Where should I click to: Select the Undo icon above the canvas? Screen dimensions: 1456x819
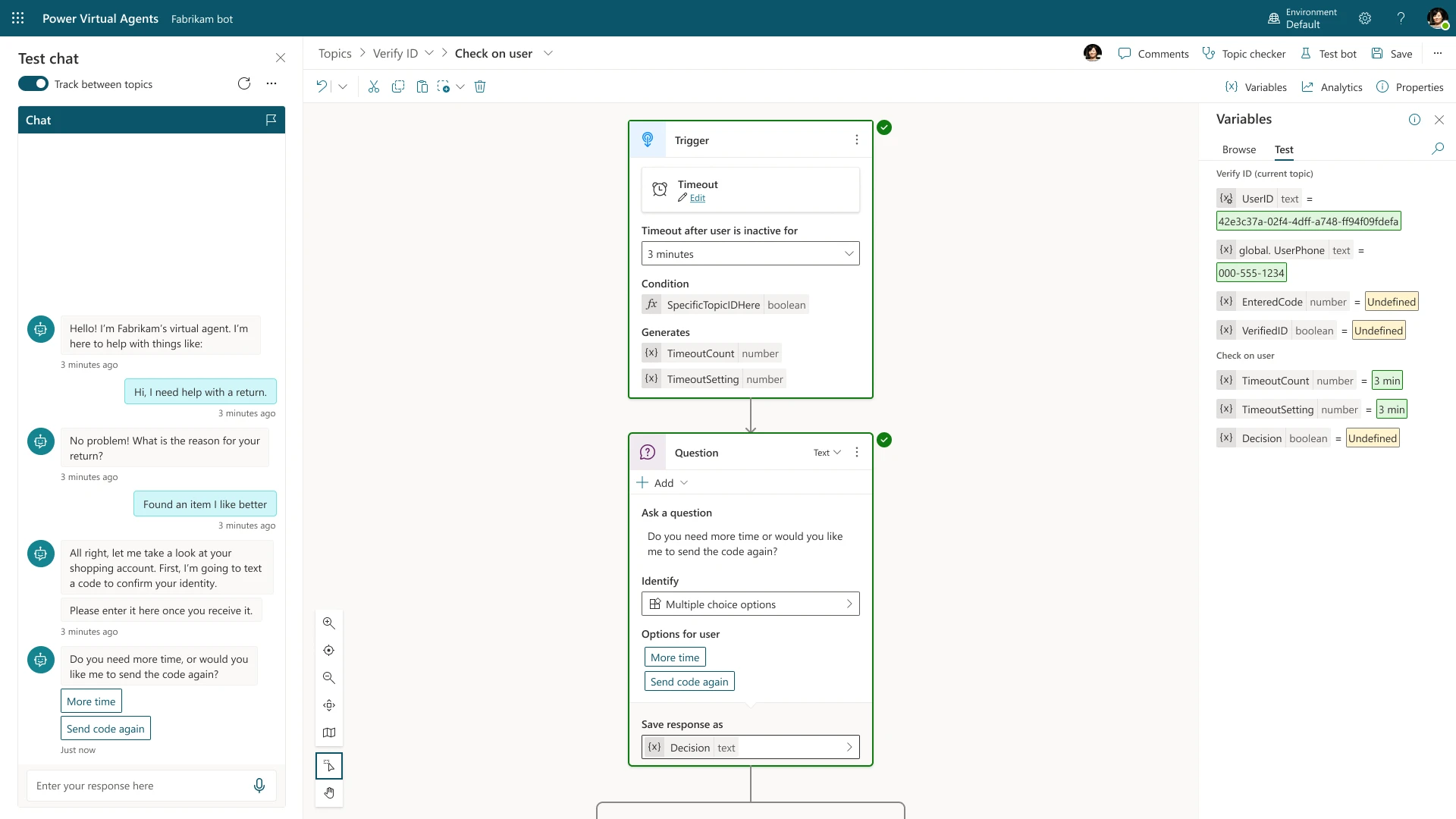click(x=320, y=86)
